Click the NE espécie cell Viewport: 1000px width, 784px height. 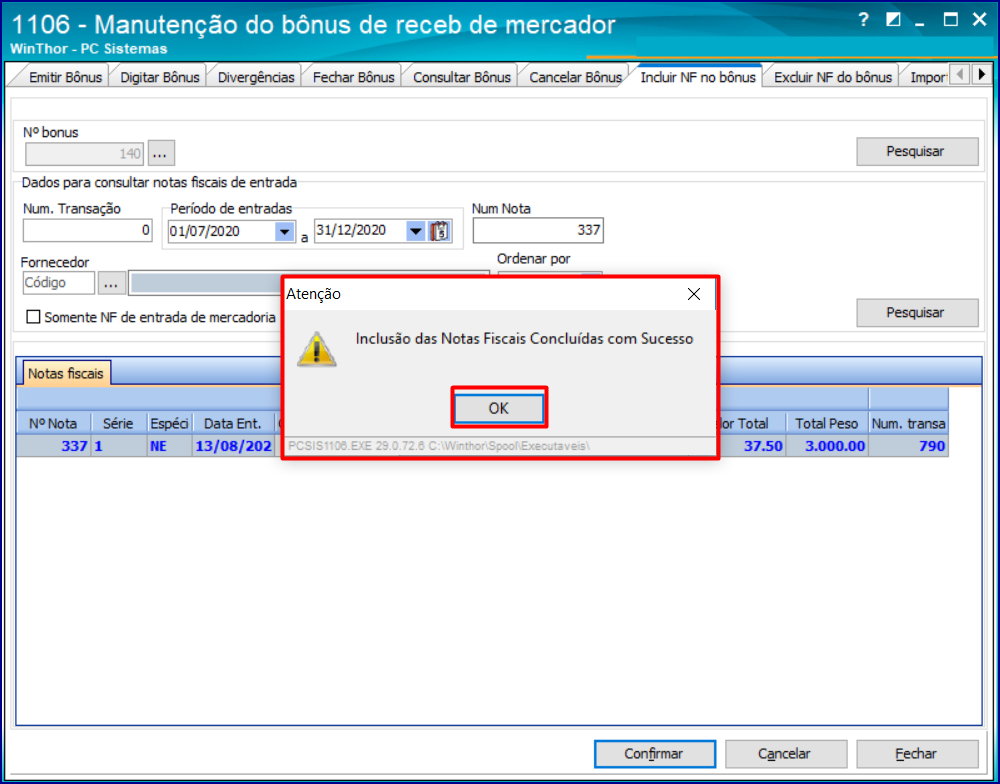(x=168, y=446)
